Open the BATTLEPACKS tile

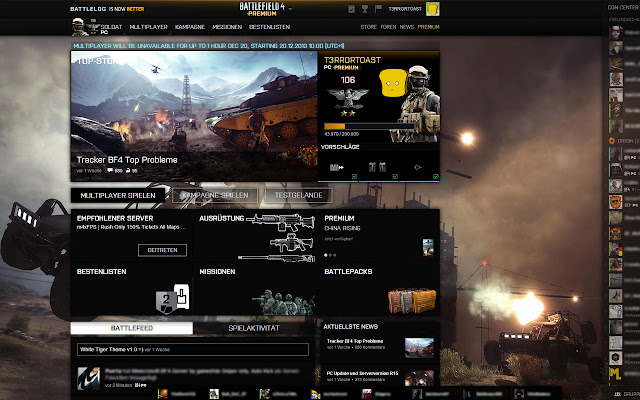pyautogui.click(x=379, y=290)
